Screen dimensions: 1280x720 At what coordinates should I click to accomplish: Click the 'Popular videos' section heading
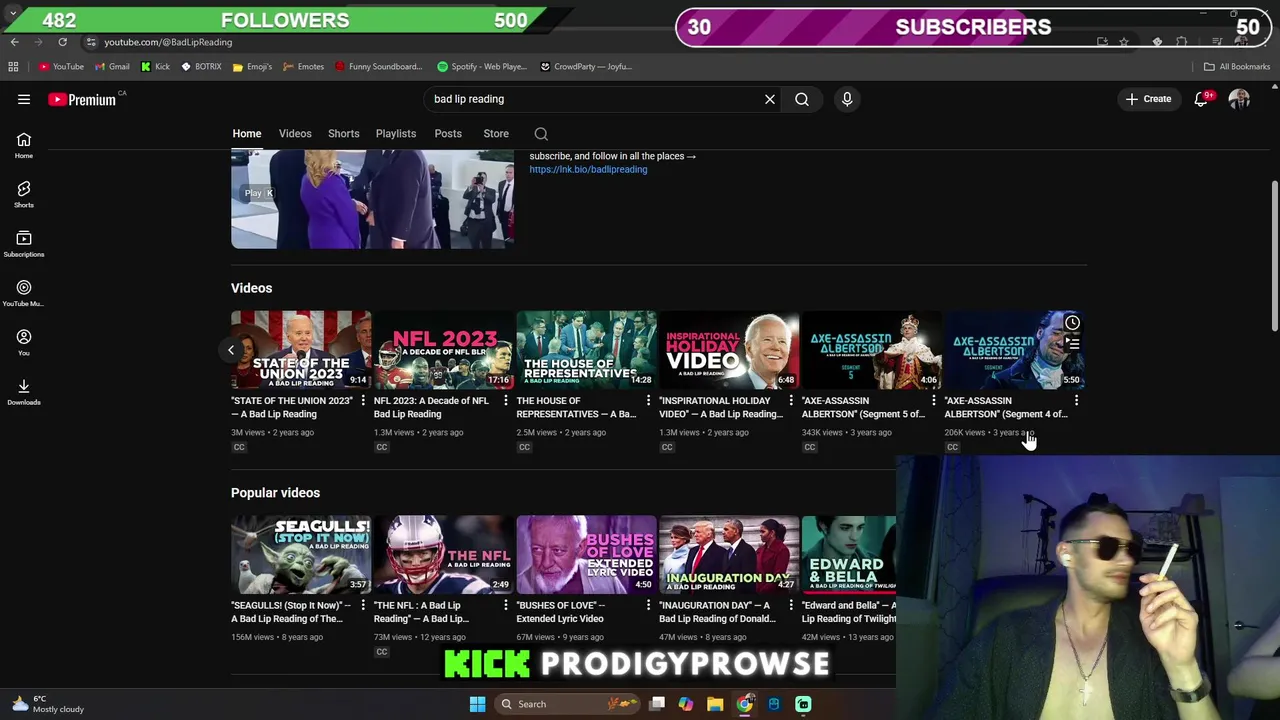coord(275,493)
